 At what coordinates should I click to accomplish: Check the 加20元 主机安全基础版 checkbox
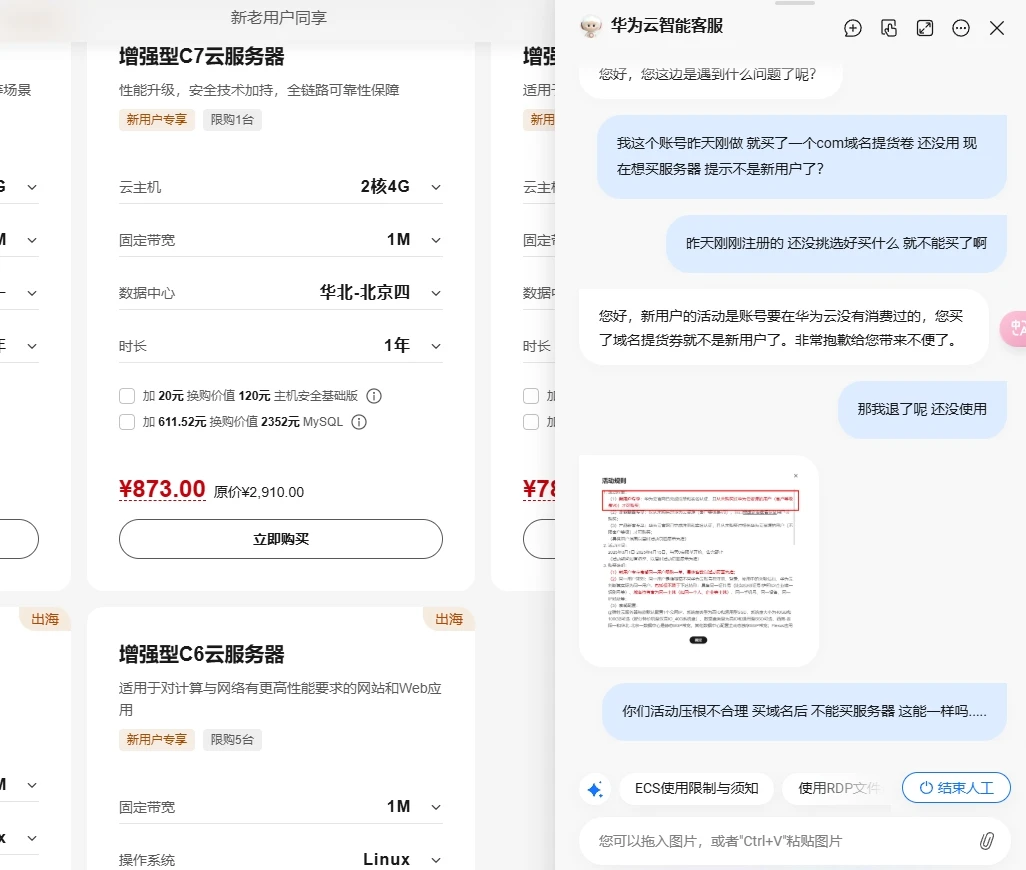click(x=127, y=396)
